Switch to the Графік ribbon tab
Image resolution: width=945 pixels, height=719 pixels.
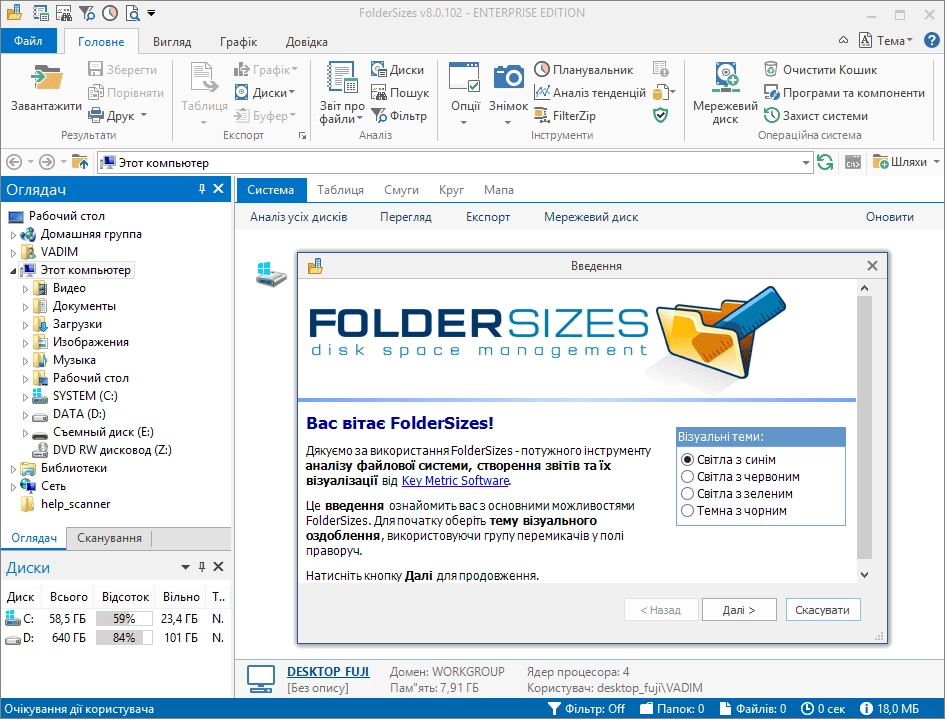(x=238, y=42)
